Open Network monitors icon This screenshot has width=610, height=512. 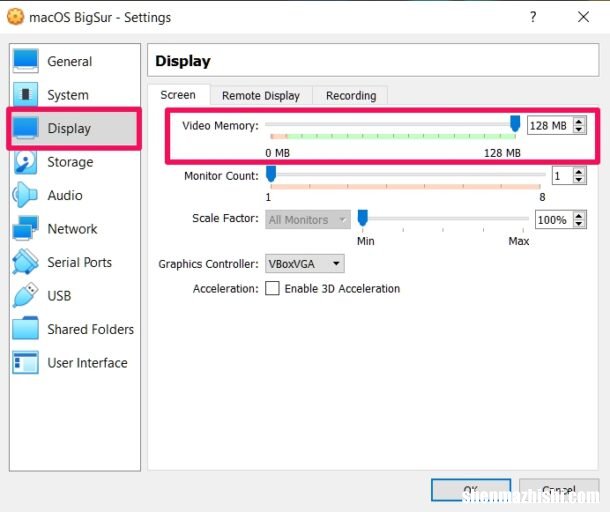tap(25, 228)
